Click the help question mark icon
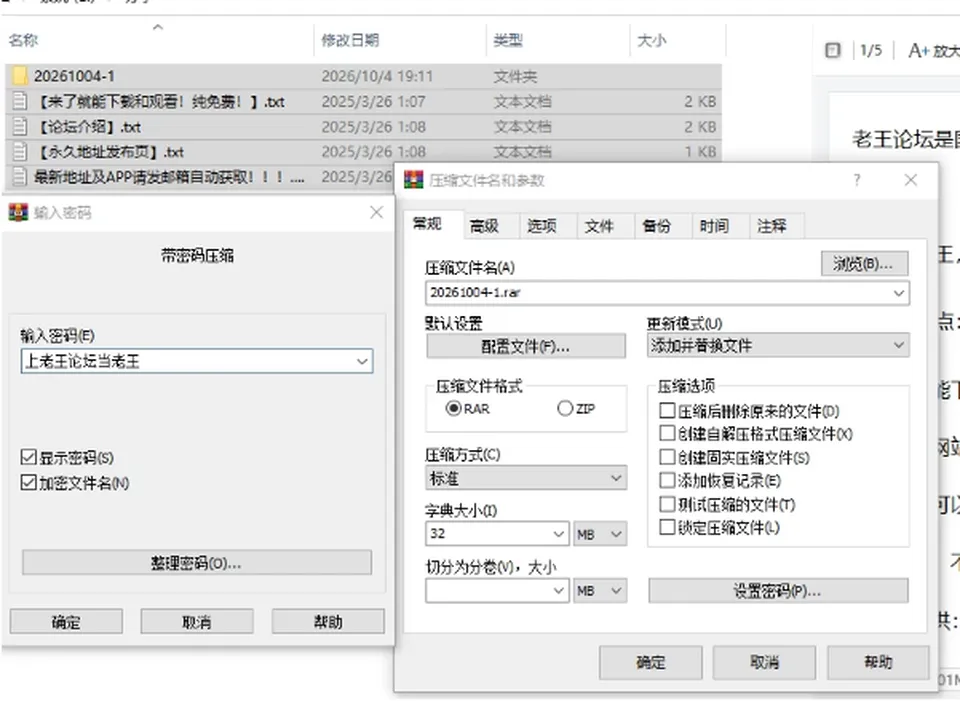The height and width of the screenshot is (701, 960). 857,180
